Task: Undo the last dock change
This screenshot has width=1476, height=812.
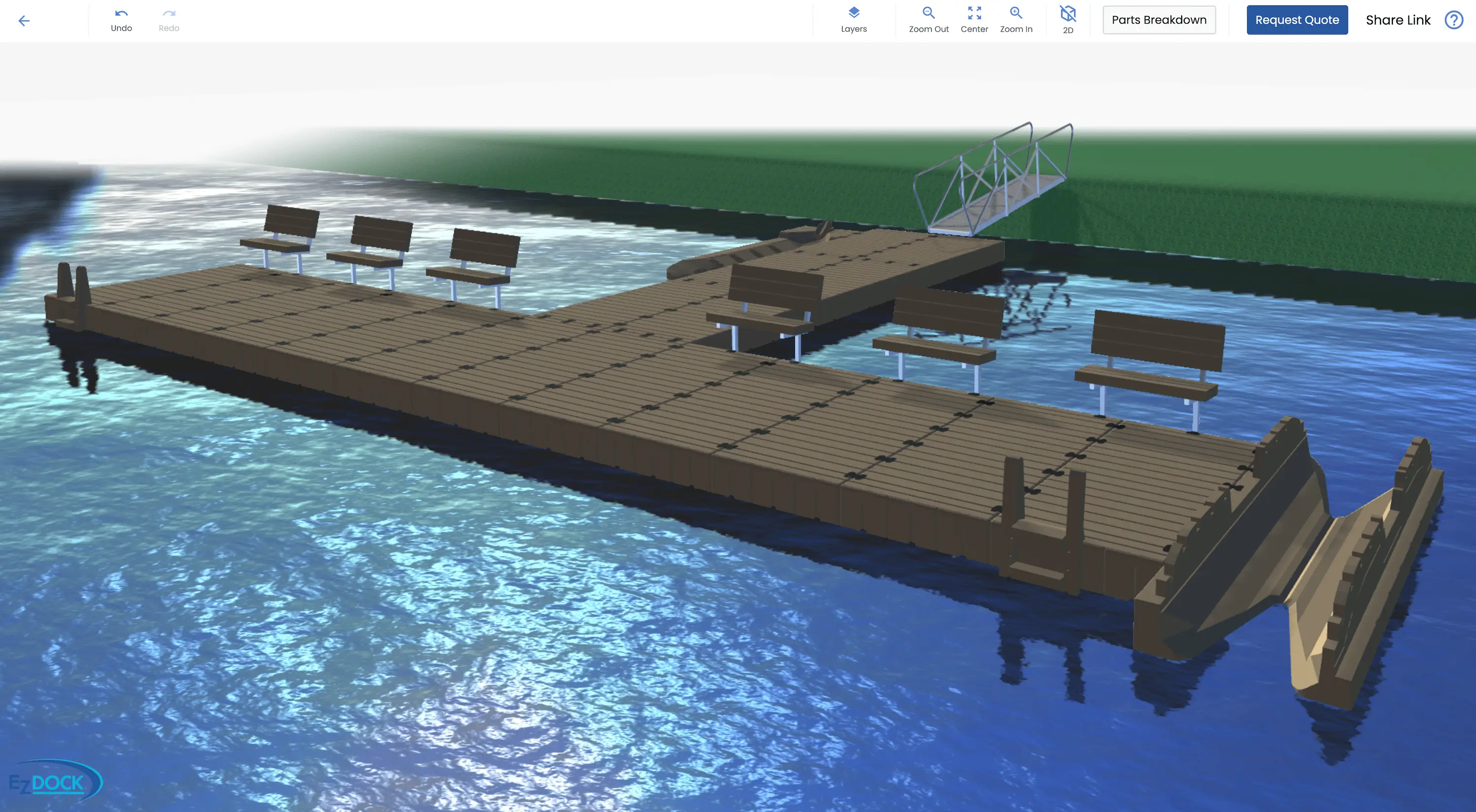Action: pyautogui.click(x=121, y=20)
